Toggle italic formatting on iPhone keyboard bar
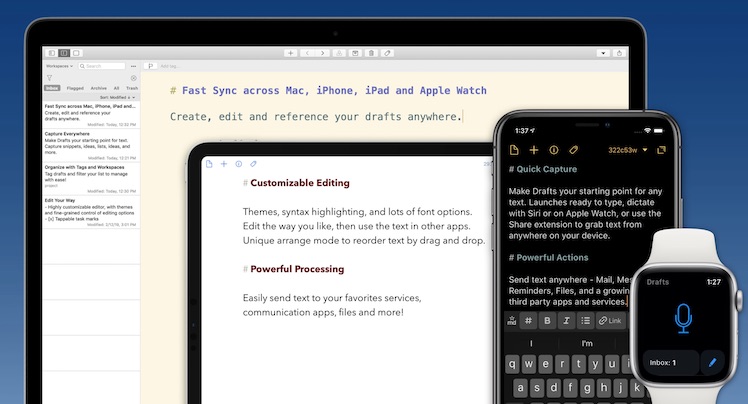Screen dimensions: 748x404 click(567, 321)
